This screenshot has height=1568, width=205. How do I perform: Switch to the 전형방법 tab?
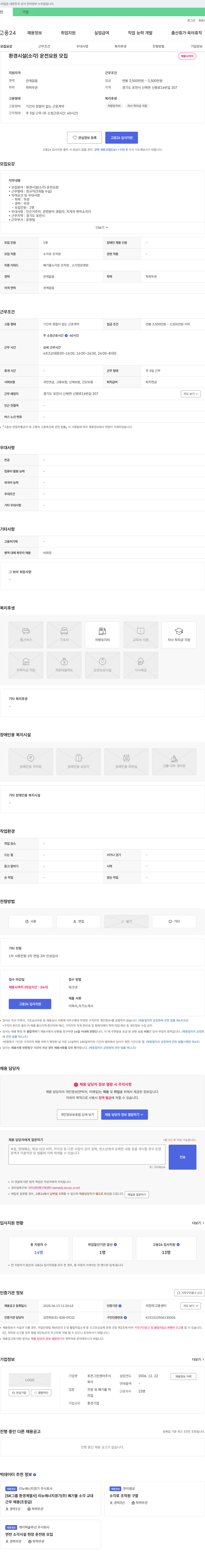point(158,46)
